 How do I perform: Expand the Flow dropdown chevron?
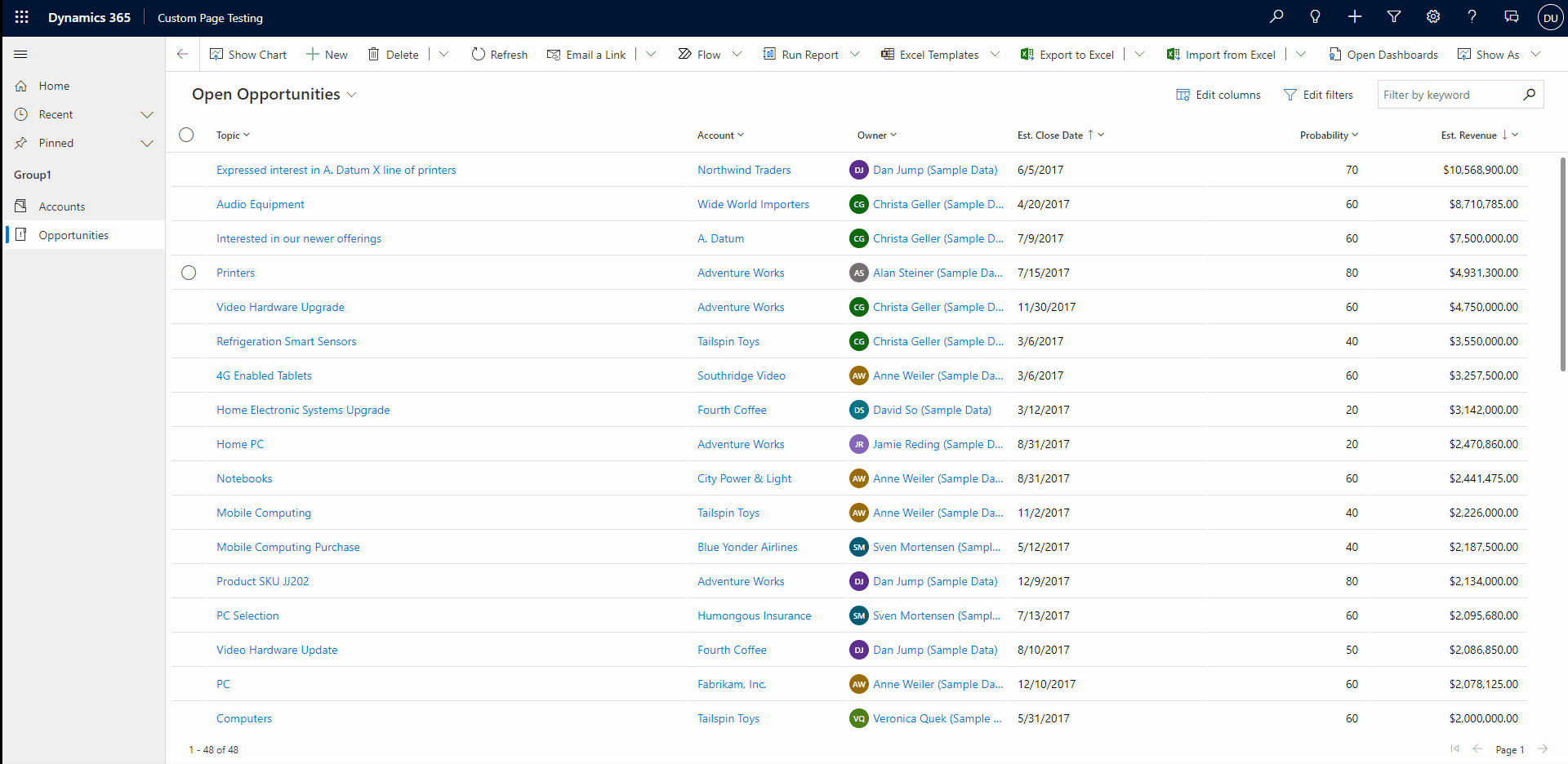click(737, 55)
